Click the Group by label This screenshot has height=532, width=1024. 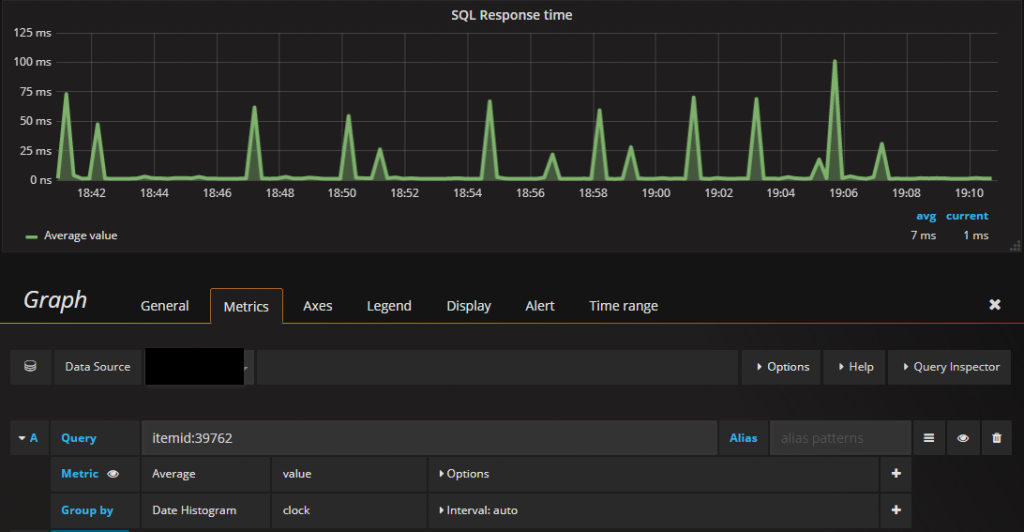[87, 510]
